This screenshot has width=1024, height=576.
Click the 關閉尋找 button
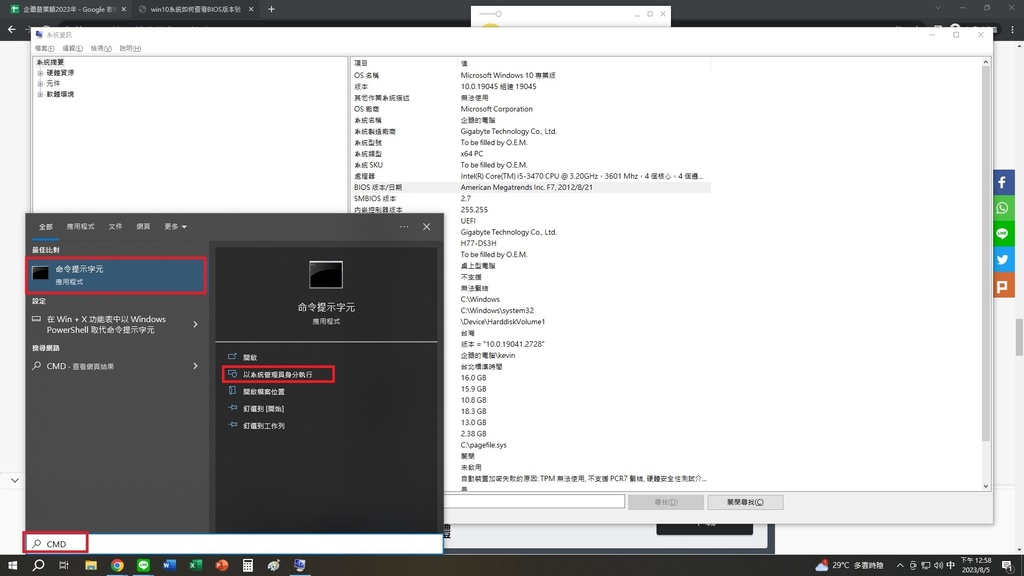(x=745, y=502)
